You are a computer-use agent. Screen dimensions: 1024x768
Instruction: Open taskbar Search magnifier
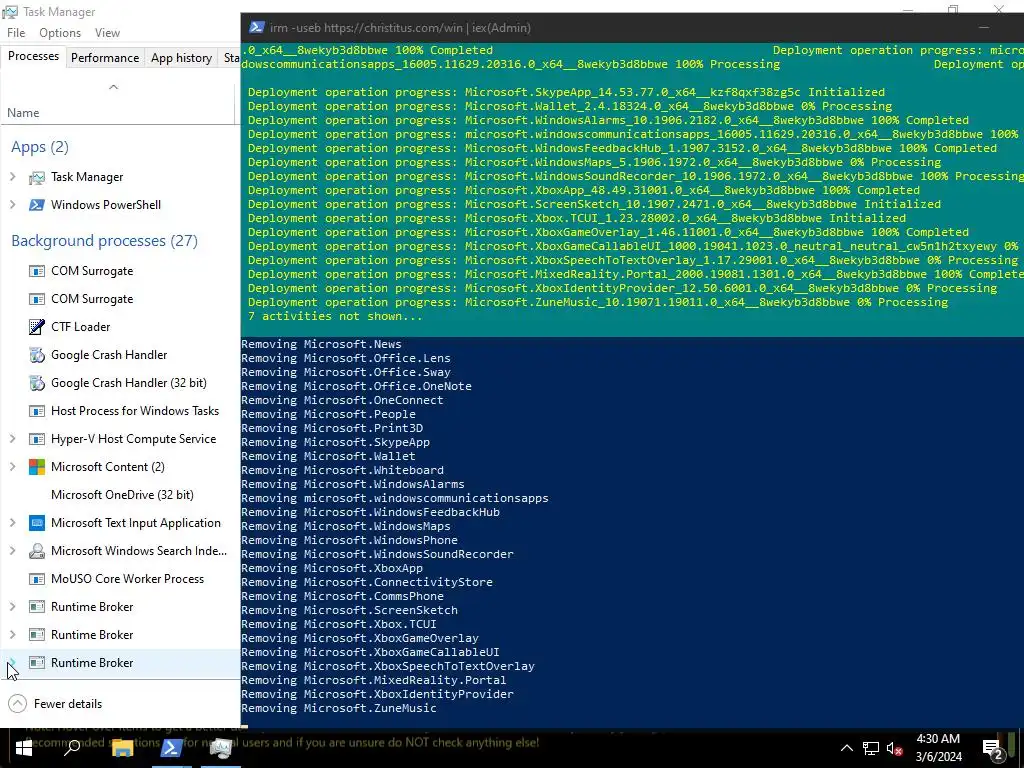pyautogui.click(x=72, y=748)
